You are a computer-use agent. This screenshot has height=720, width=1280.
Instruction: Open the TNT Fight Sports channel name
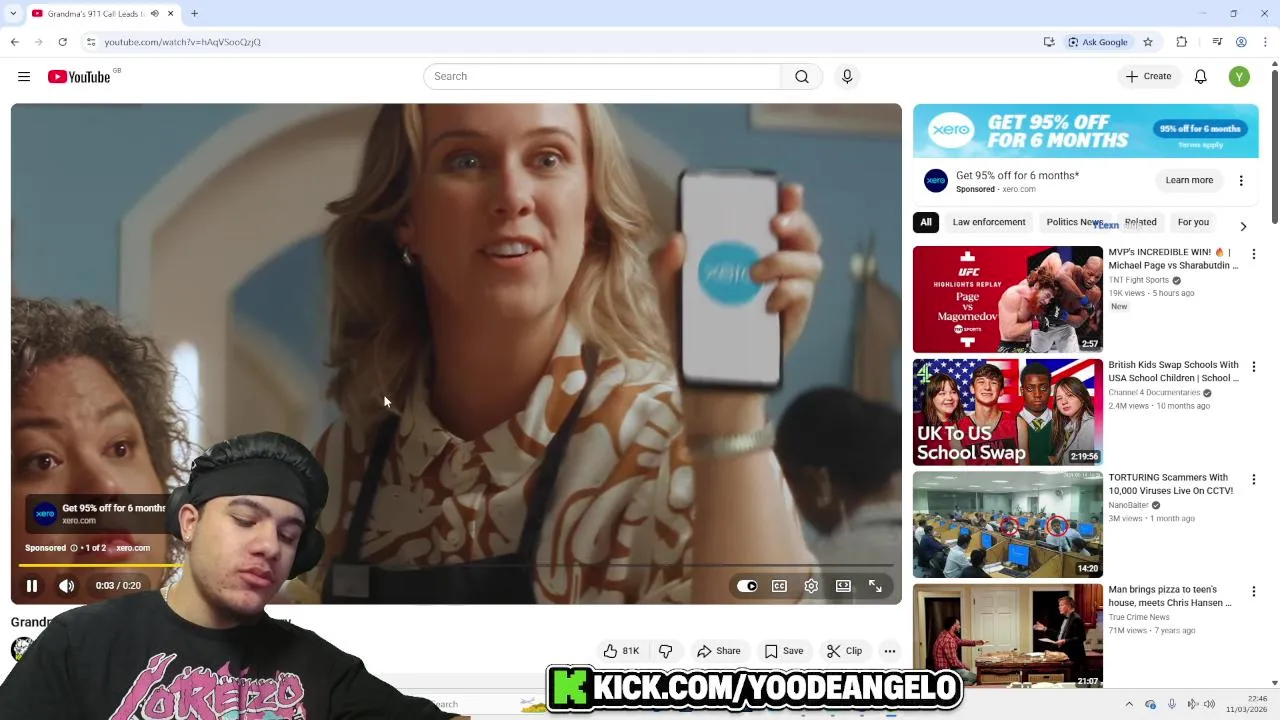[1139, 280]
